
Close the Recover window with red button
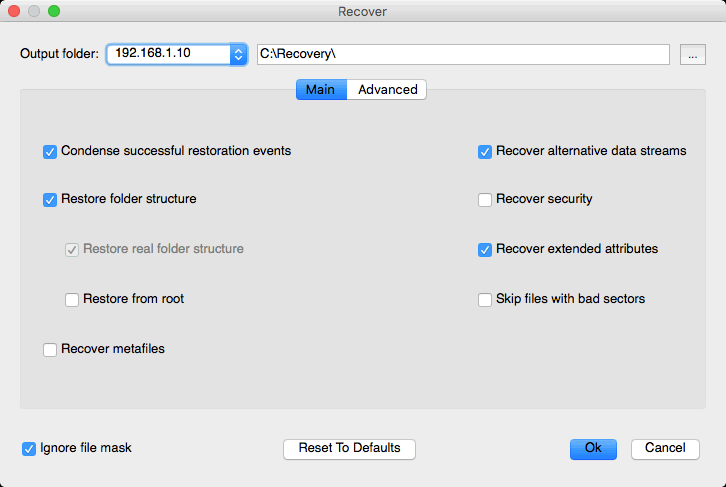[14, 11]
